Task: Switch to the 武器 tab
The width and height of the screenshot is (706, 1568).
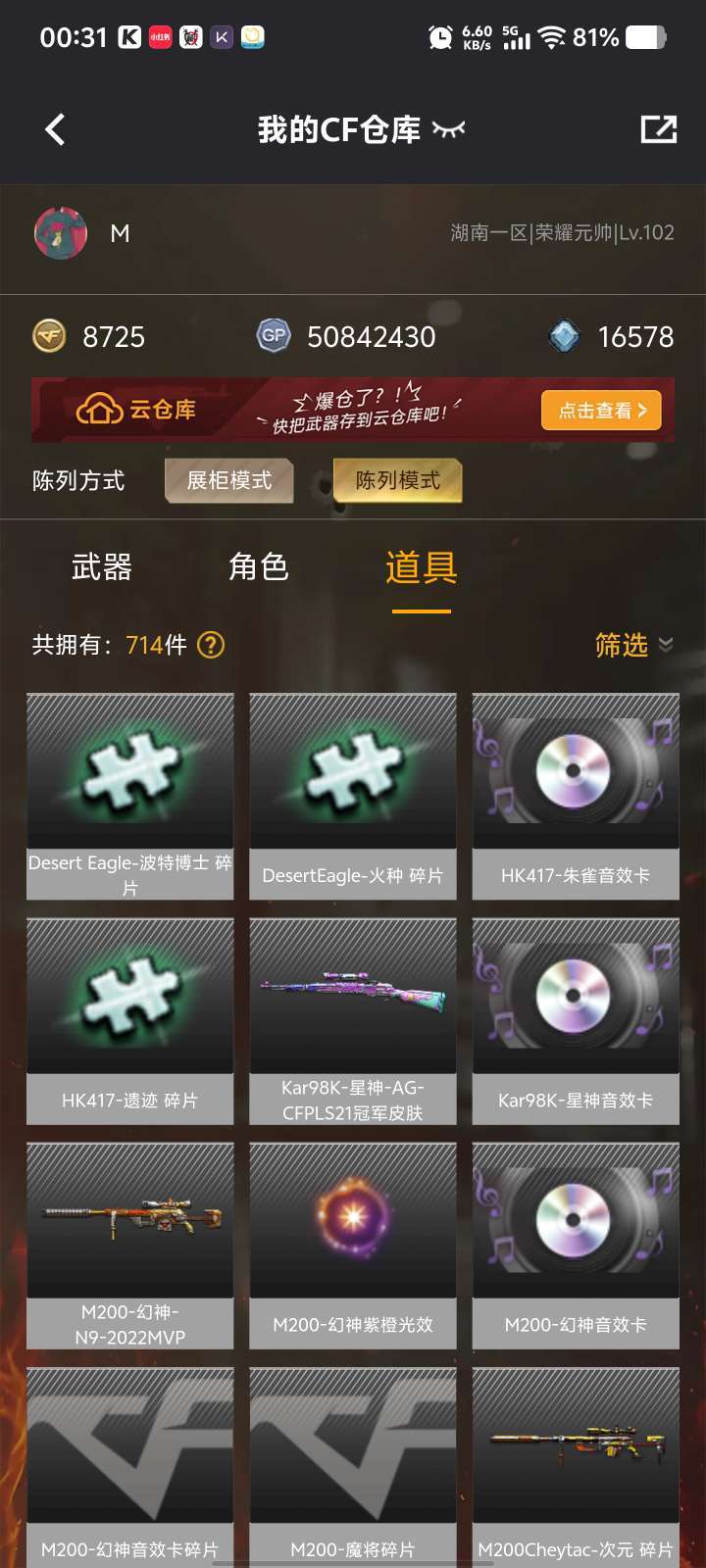Action: point(101,567)
